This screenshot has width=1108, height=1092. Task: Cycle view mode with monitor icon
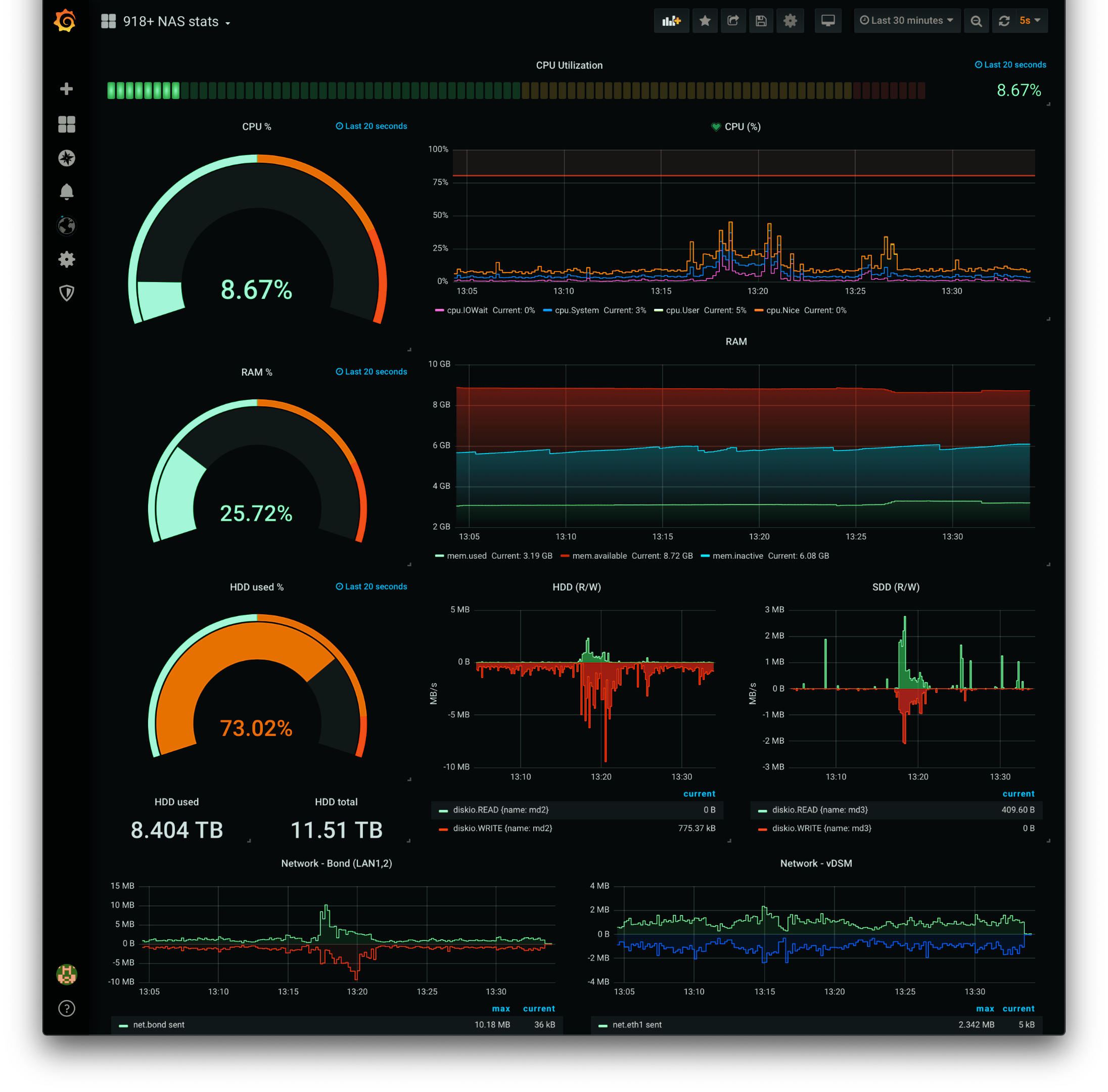point(827,21)
